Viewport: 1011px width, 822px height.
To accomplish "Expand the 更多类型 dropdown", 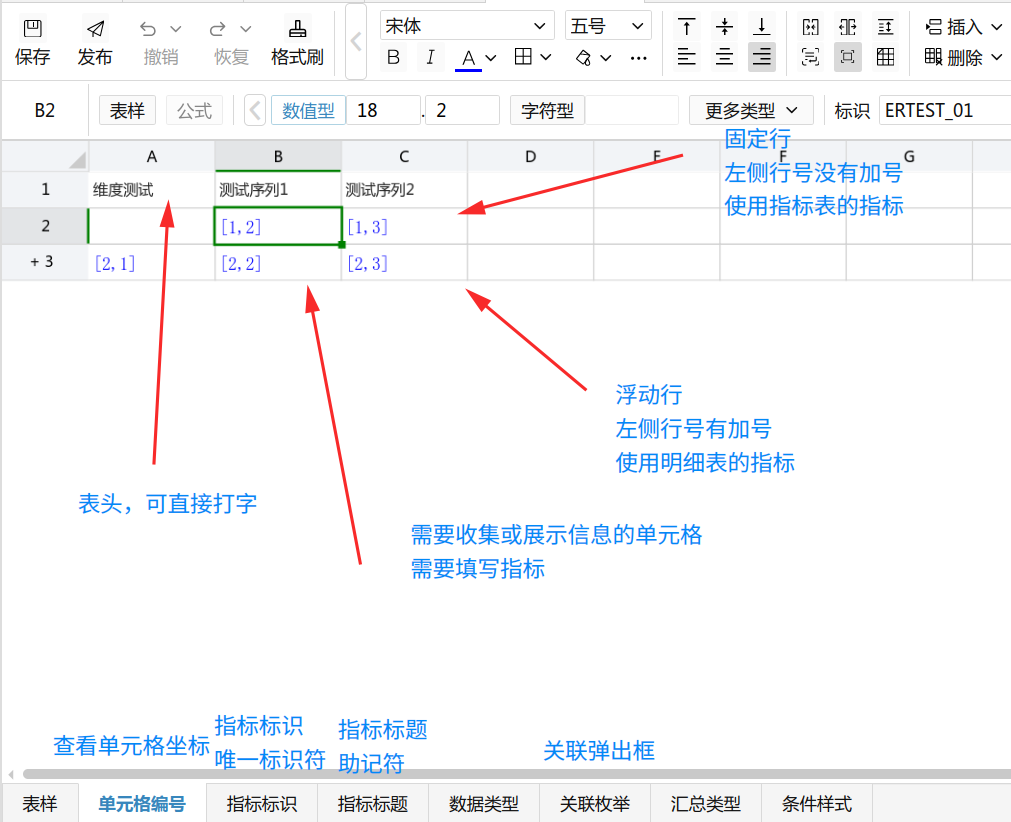I will pos(751,110).
